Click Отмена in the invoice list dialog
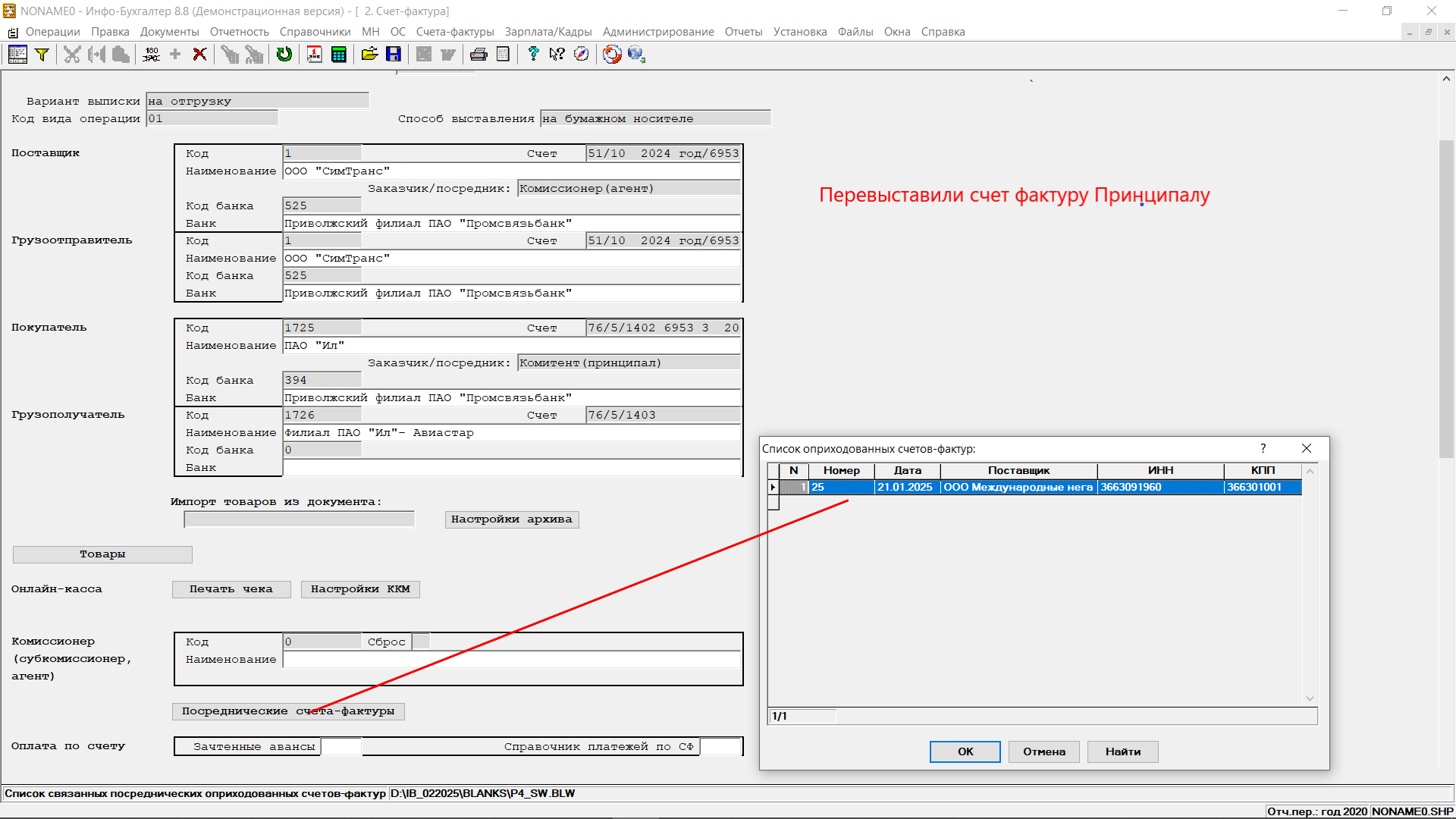The width and height of the screenshot is (1456, 819). [1043, 752]
